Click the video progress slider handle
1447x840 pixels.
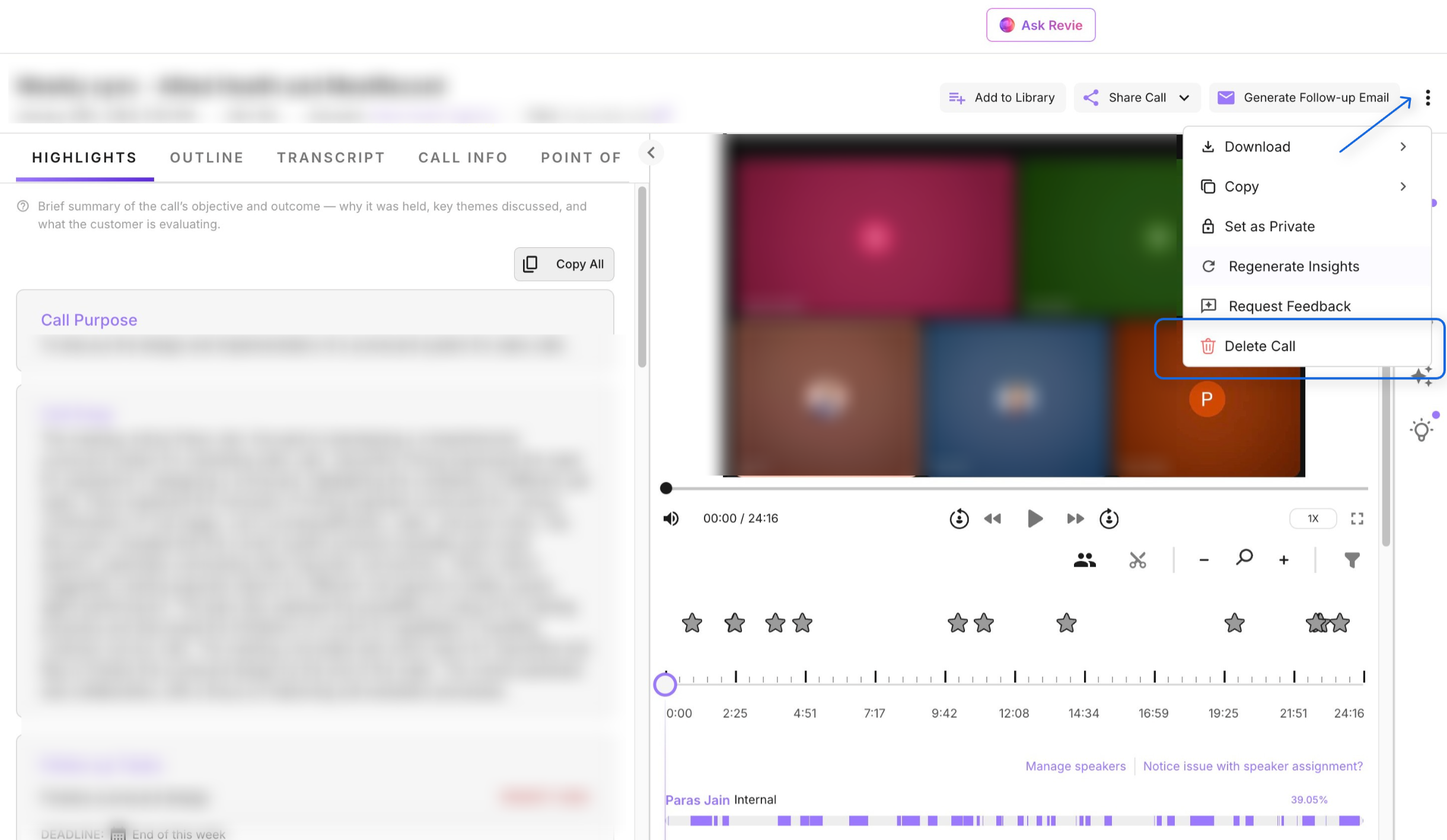666,488
